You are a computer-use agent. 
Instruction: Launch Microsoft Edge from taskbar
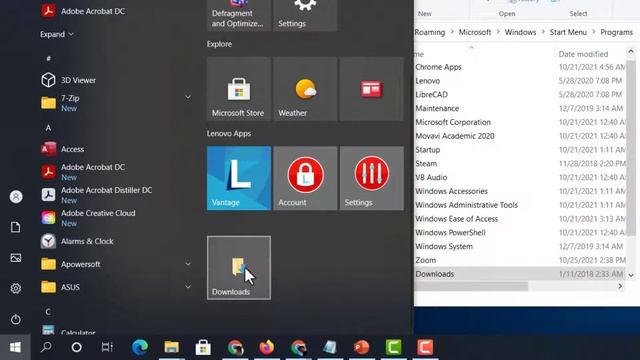pyautogui.click(x=140, y=347)
